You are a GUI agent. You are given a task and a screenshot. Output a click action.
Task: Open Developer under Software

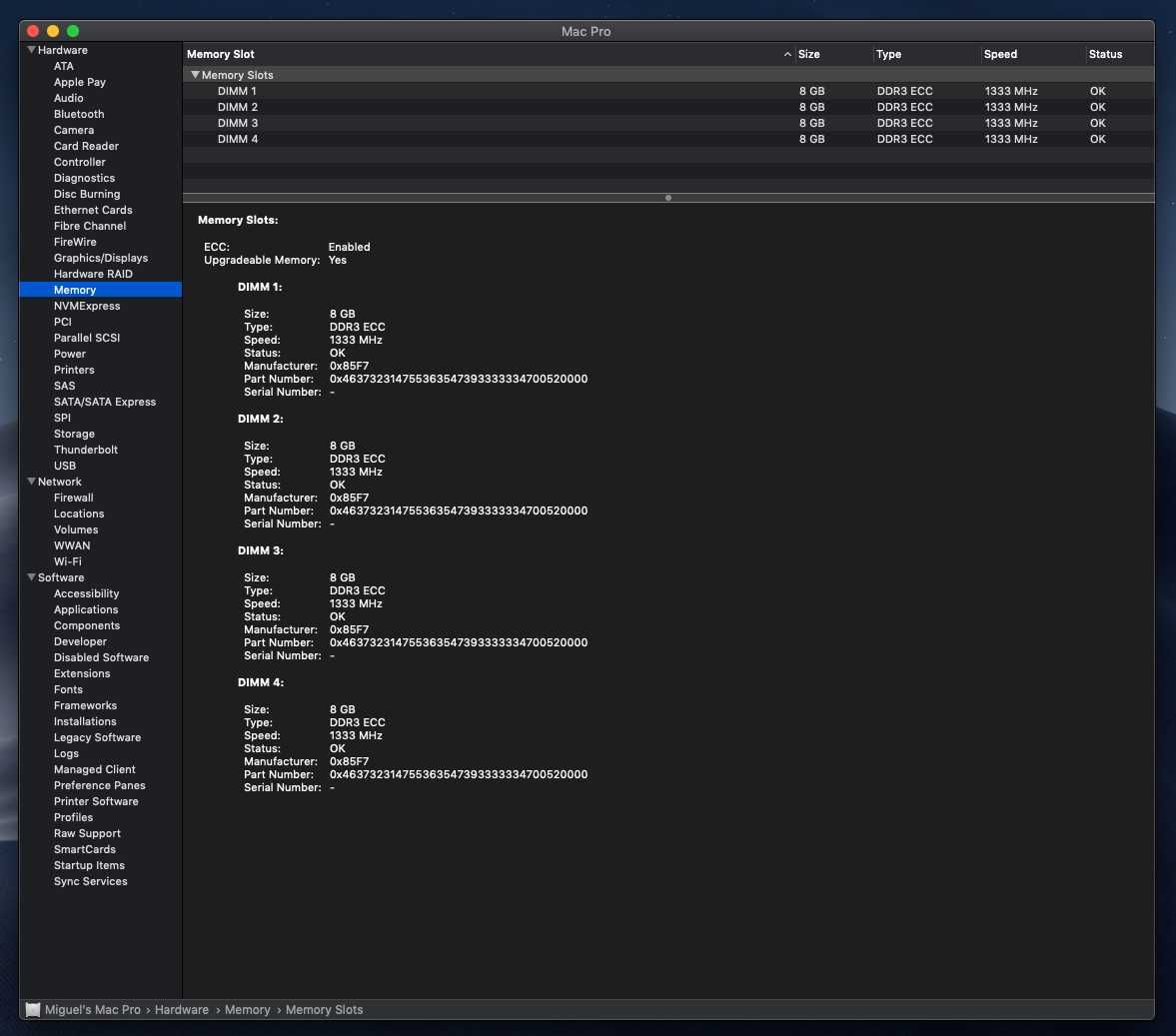pos(80,642)
